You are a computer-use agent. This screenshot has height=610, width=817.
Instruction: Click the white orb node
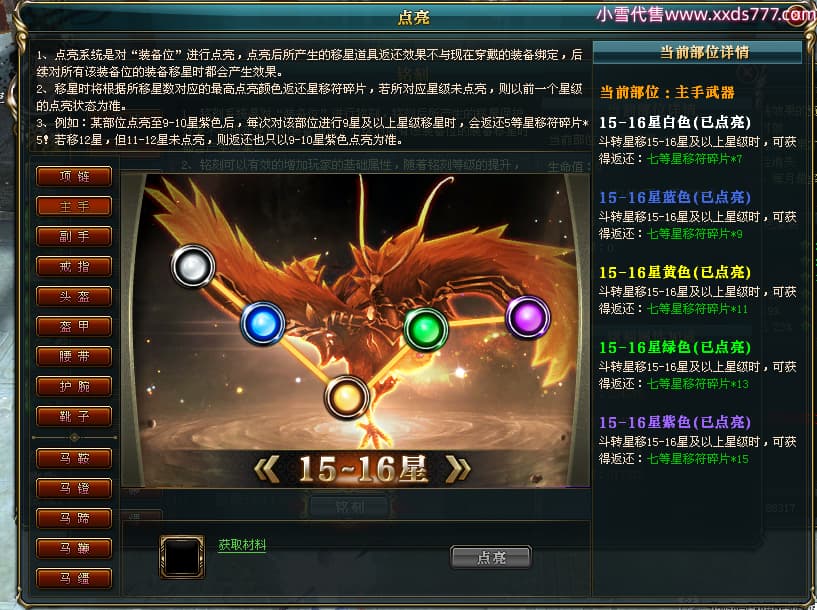[x=193, y=266]
